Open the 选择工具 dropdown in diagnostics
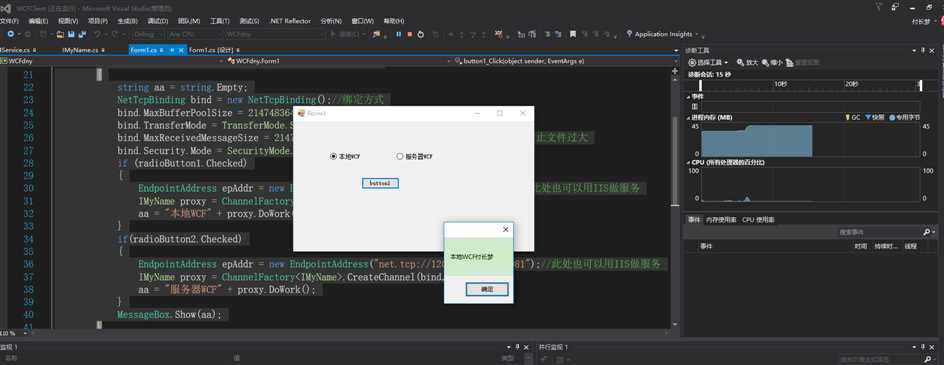 tap(709, 62)
